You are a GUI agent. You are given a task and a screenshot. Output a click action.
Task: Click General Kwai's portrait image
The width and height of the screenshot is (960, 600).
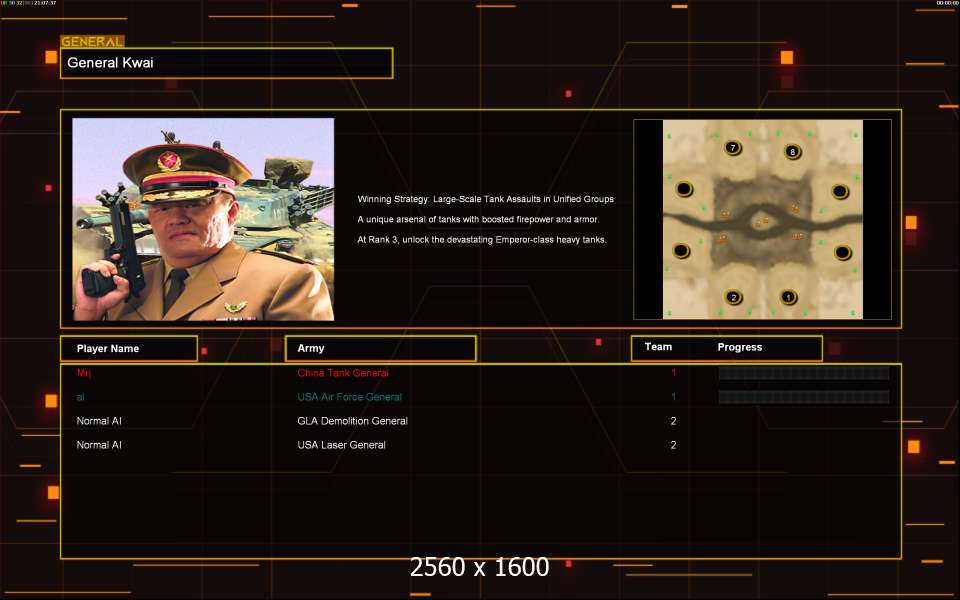(x=203, y=219)
